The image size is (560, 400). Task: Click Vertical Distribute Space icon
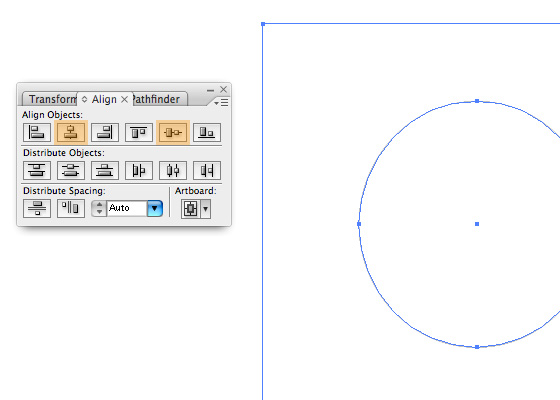tap(37, 208)
